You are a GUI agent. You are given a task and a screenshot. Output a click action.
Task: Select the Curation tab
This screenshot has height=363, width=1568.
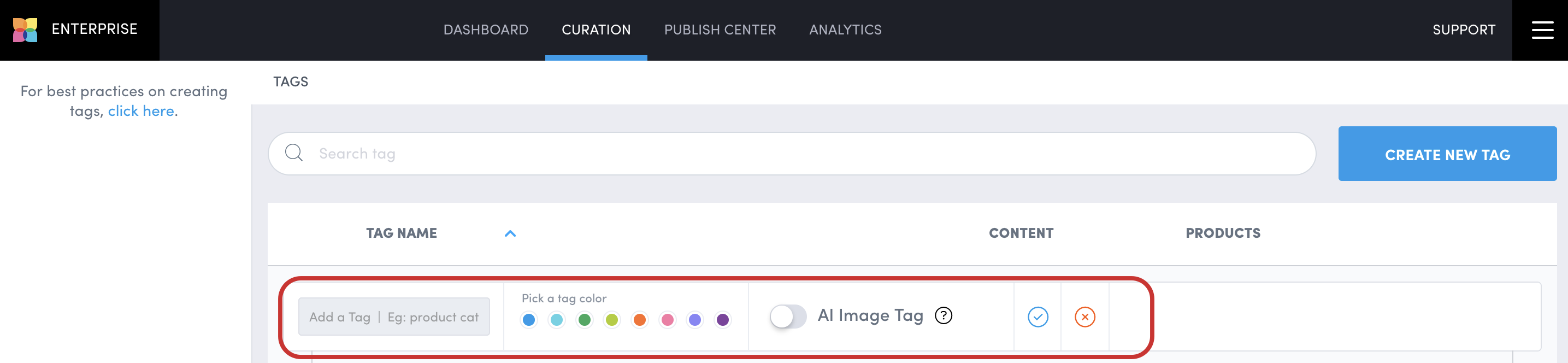(596, 30)
